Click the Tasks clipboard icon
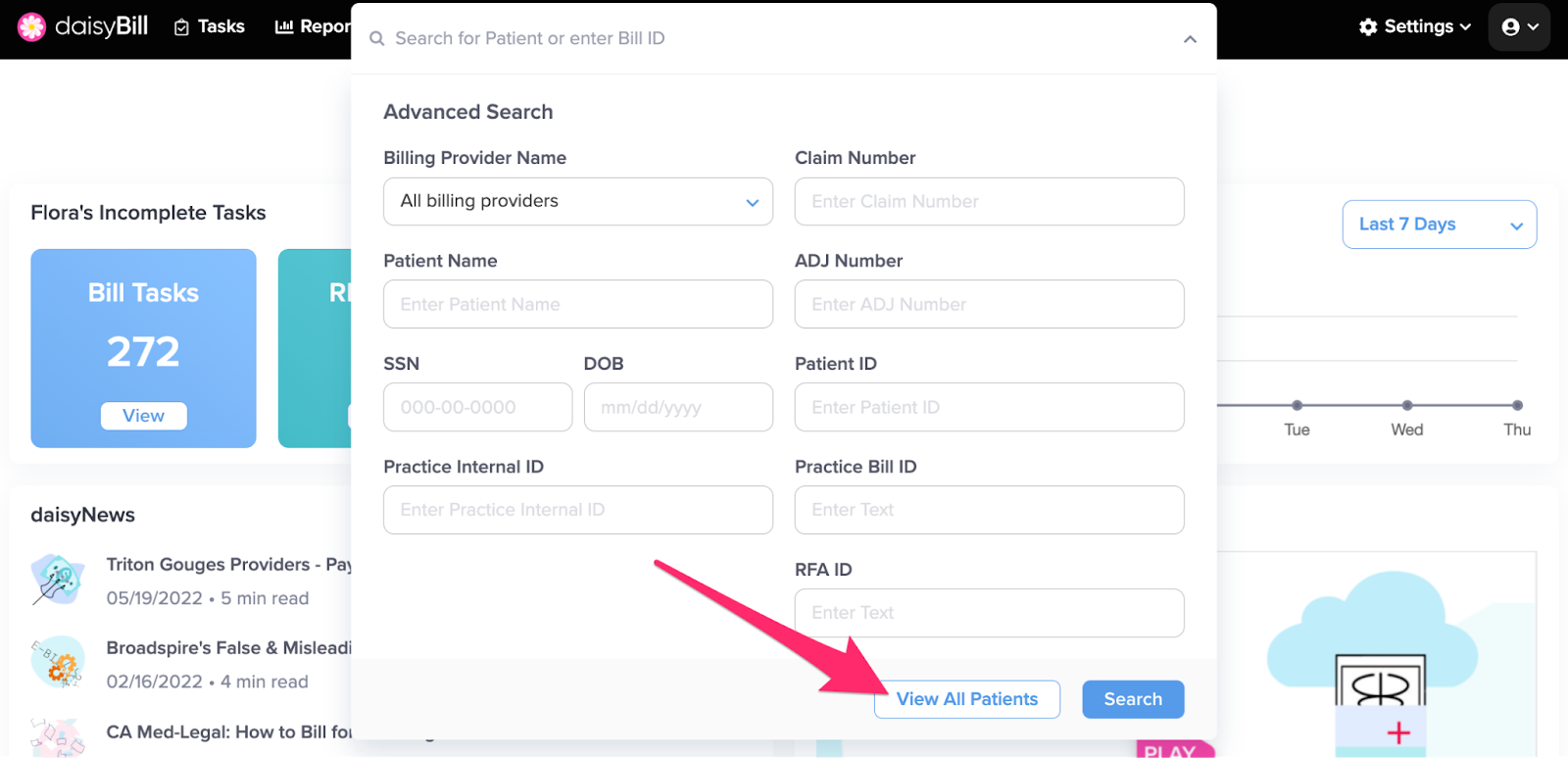Screen dimensions: 1568x758 point(181,27)
